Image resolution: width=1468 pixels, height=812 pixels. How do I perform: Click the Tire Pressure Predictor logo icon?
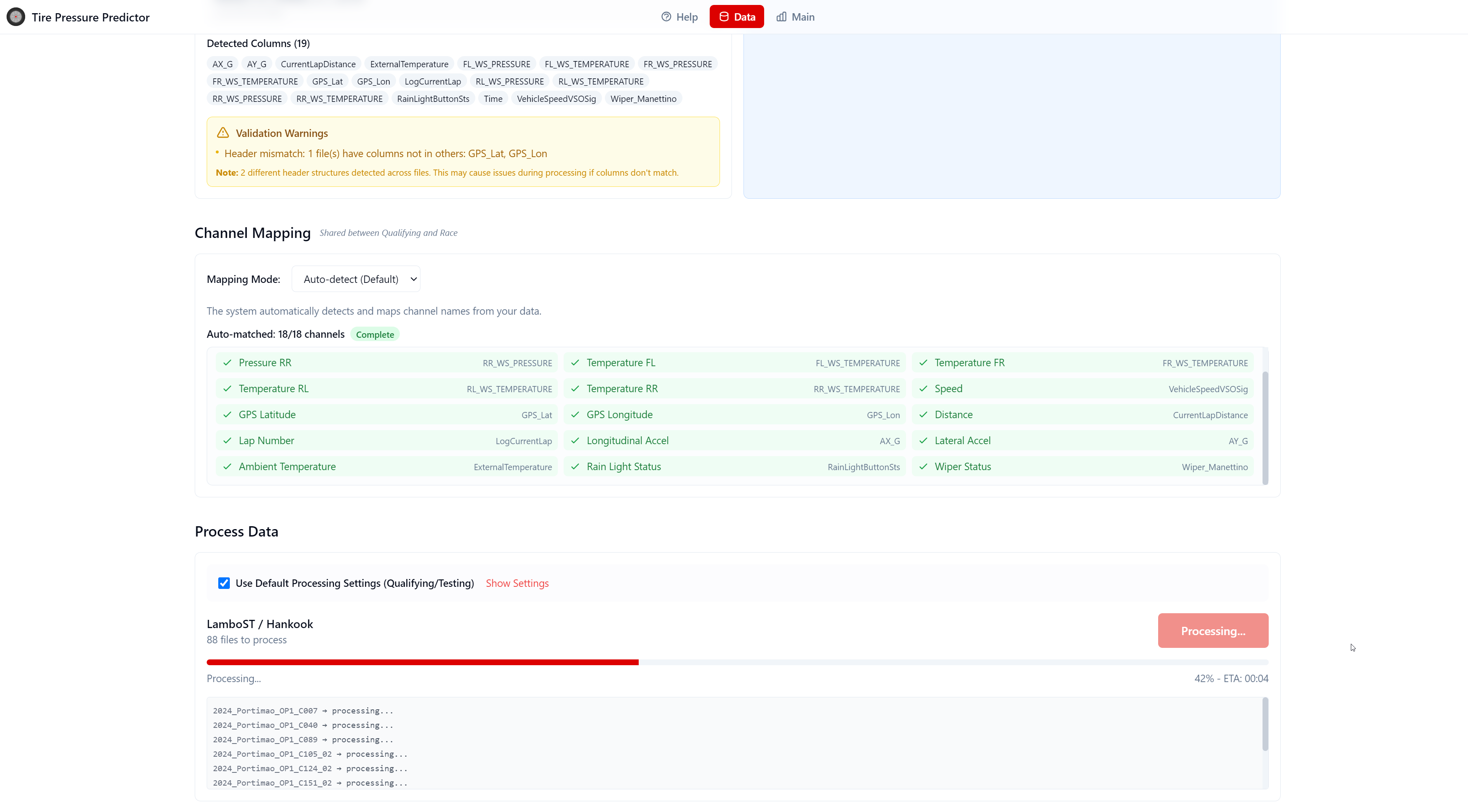(15, 16)
